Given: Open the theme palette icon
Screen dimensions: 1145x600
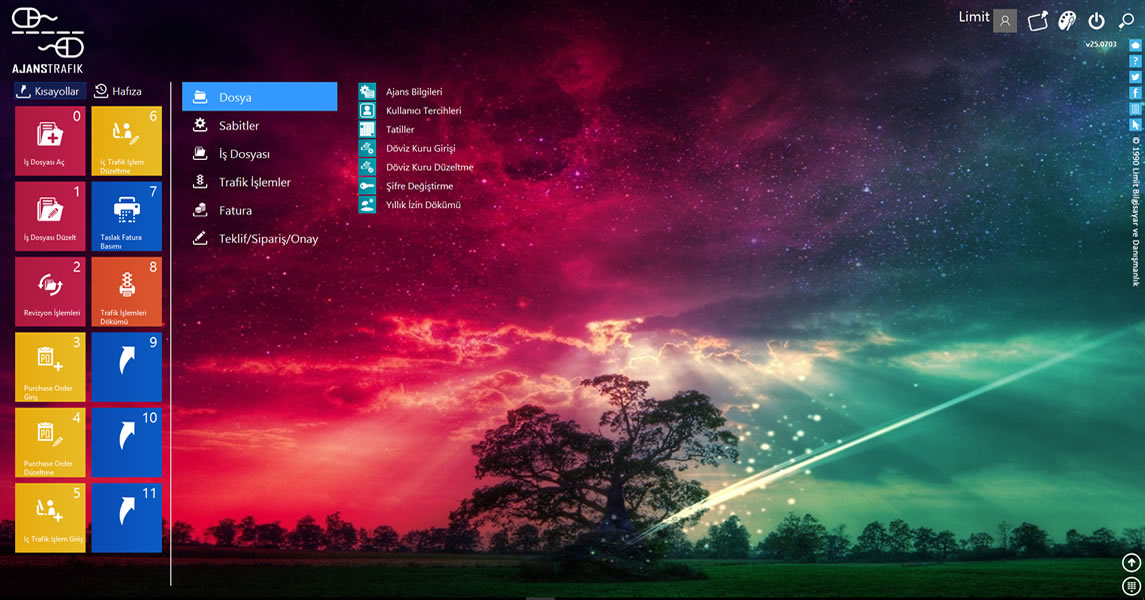Looking at the screenshot, I should (1067, 21).
